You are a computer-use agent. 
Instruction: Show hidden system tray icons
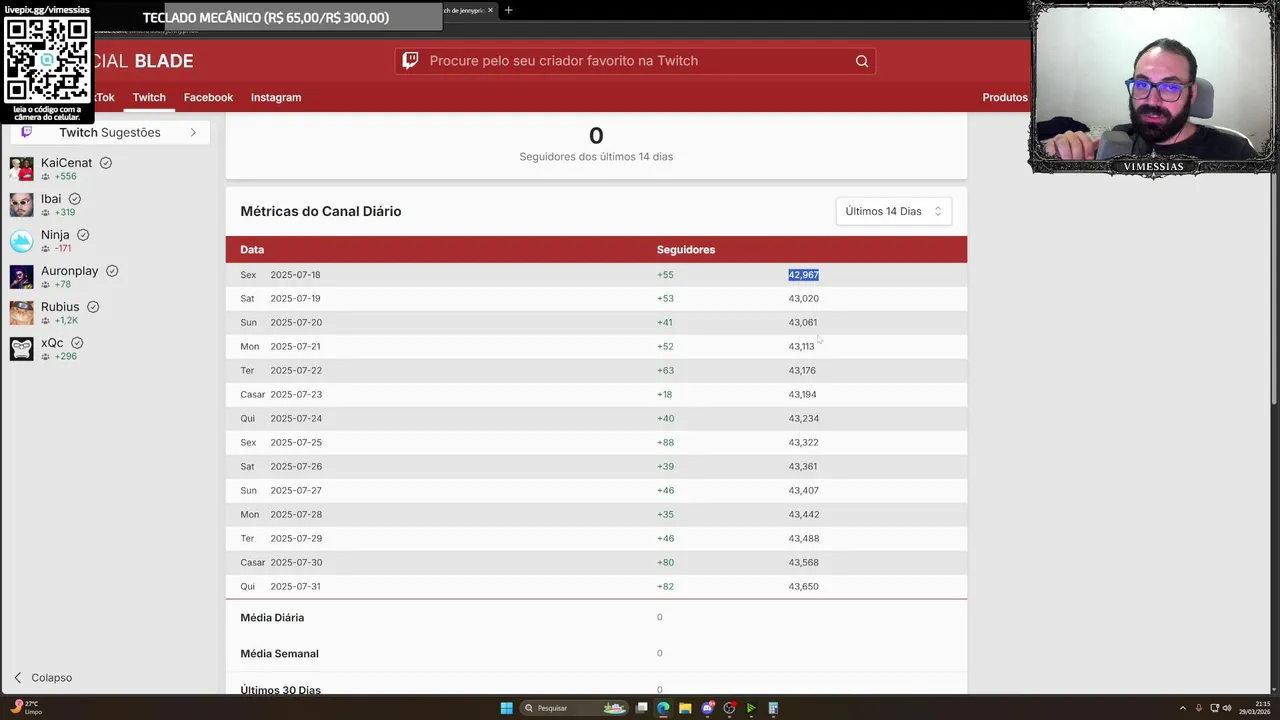tap(1183, 708)
